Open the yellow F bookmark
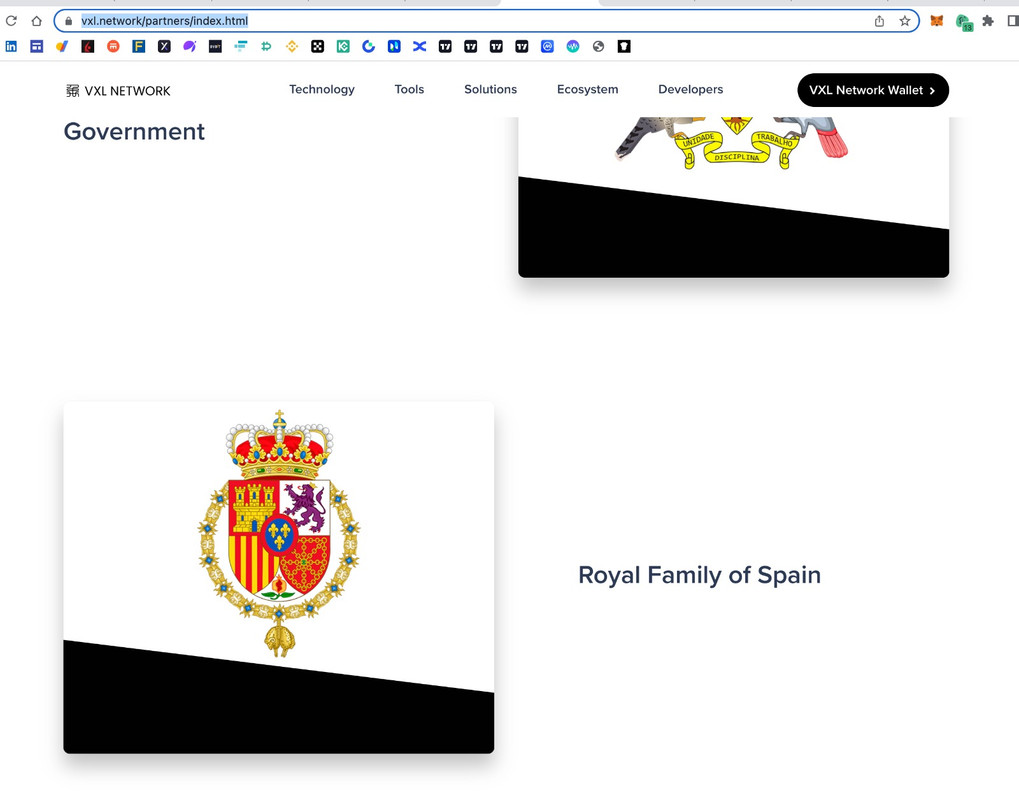 tap(138, 46)
